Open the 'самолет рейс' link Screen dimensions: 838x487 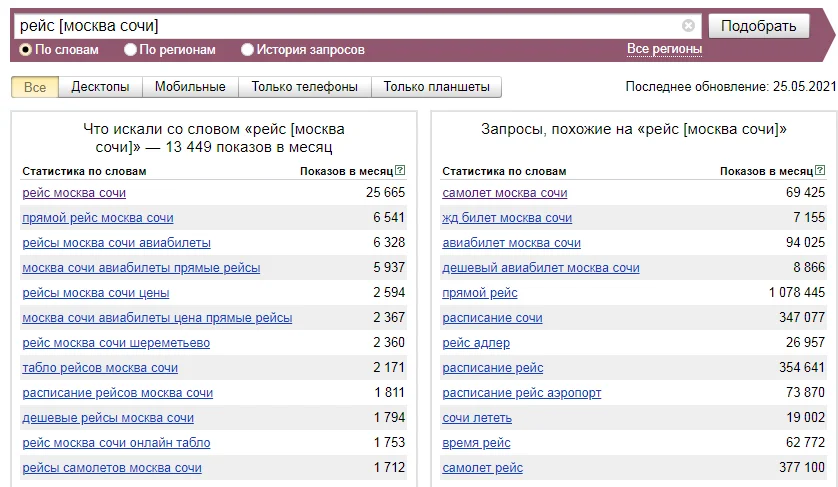click(x=483, y=468)
